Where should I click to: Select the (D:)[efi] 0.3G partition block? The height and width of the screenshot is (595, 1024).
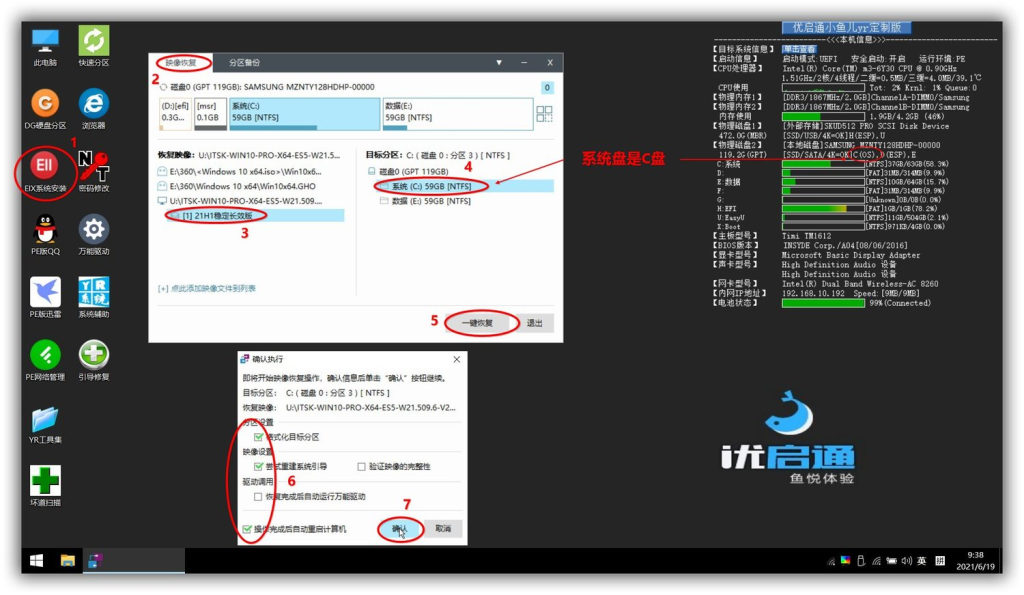(x=175, y=112)
